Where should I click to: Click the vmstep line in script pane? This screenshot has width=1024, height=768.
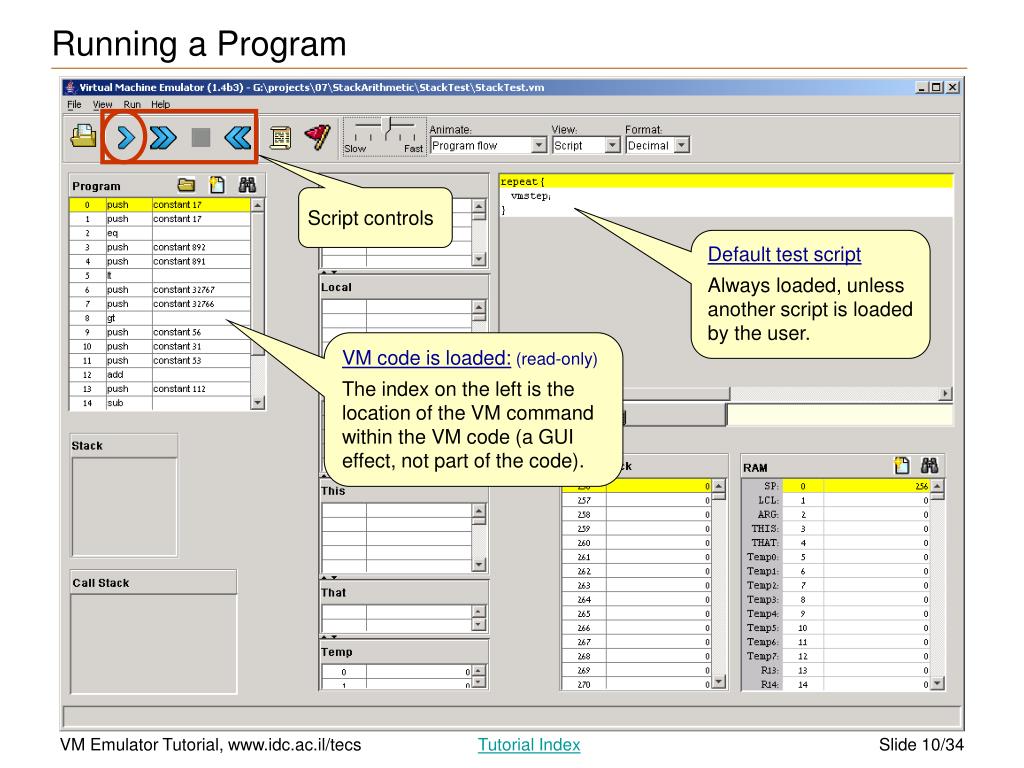(726, 196)
